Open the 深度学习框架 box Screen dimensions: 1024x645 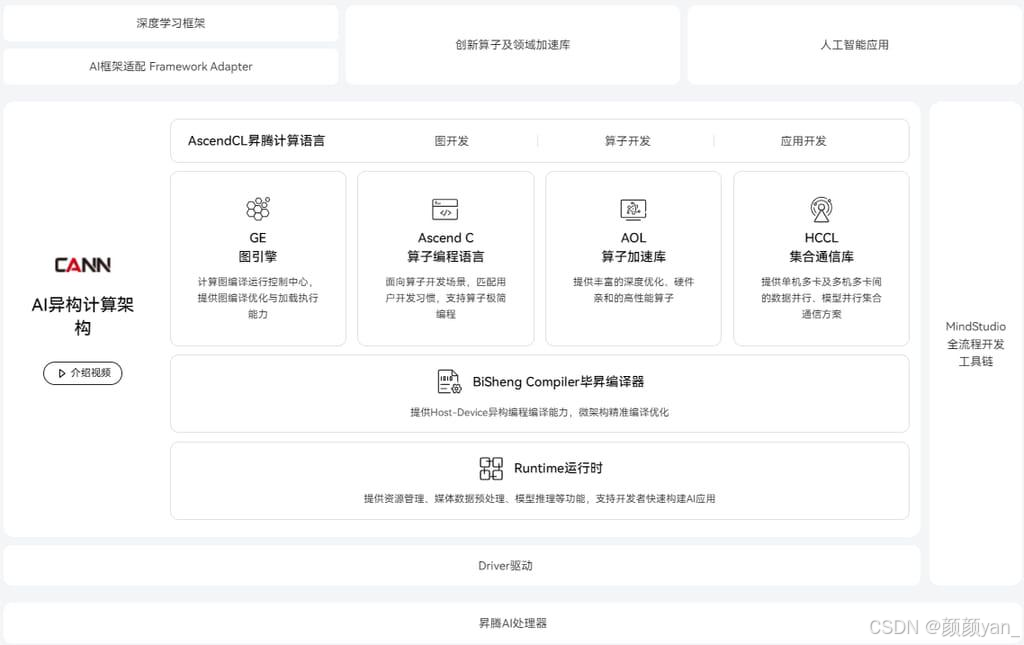(170, 24)
